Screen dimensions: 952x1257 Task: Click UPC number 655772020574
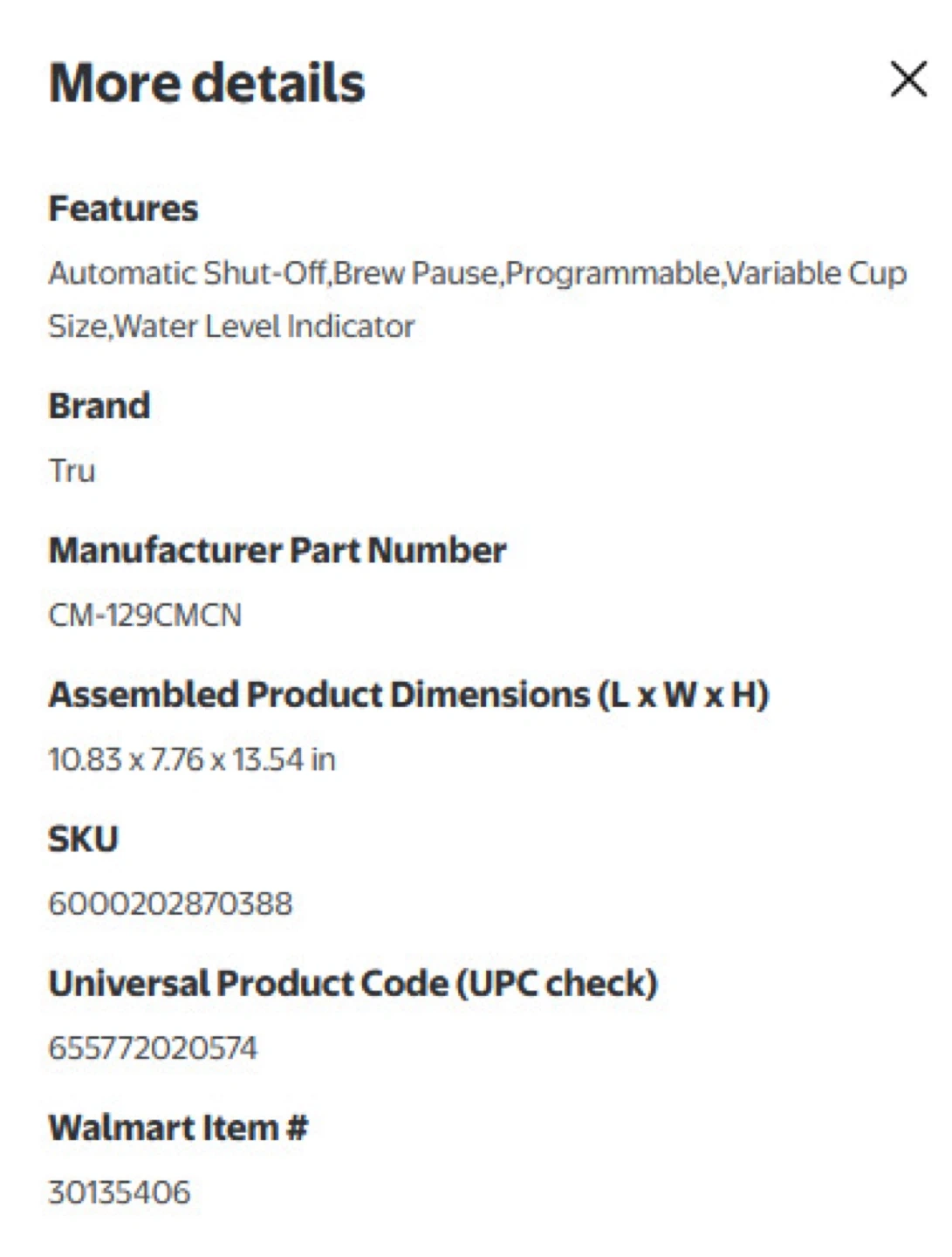[153, 1047]
